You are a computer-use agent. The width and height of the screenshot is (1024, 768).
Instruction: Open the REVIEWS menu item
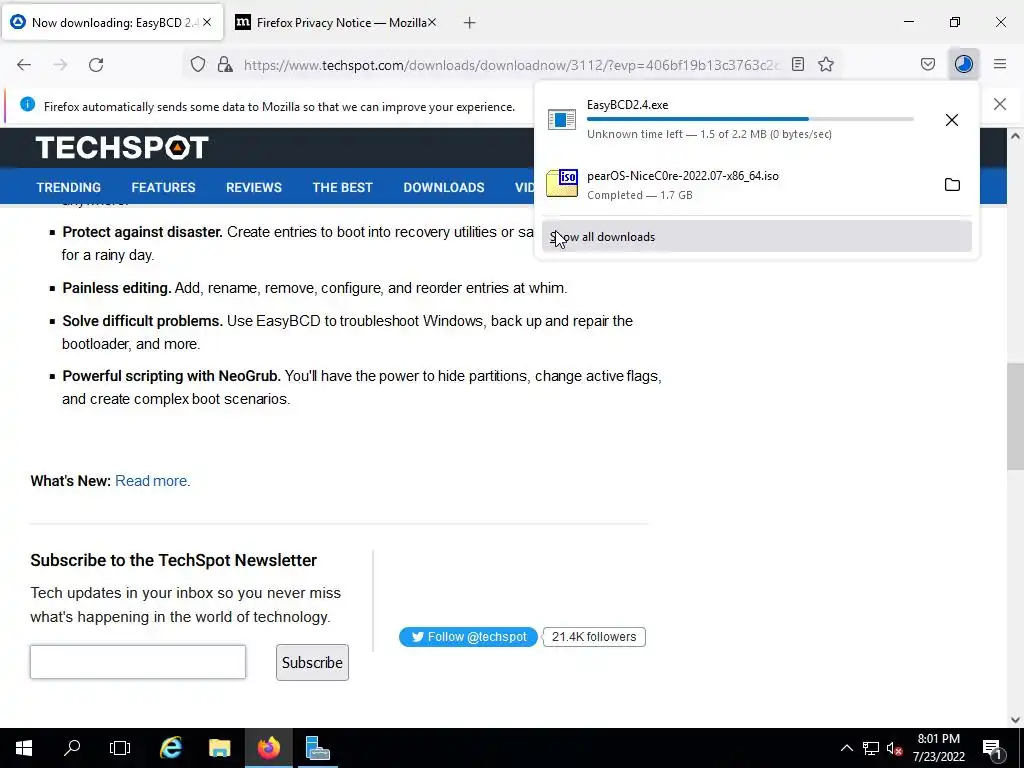[254, 187]
